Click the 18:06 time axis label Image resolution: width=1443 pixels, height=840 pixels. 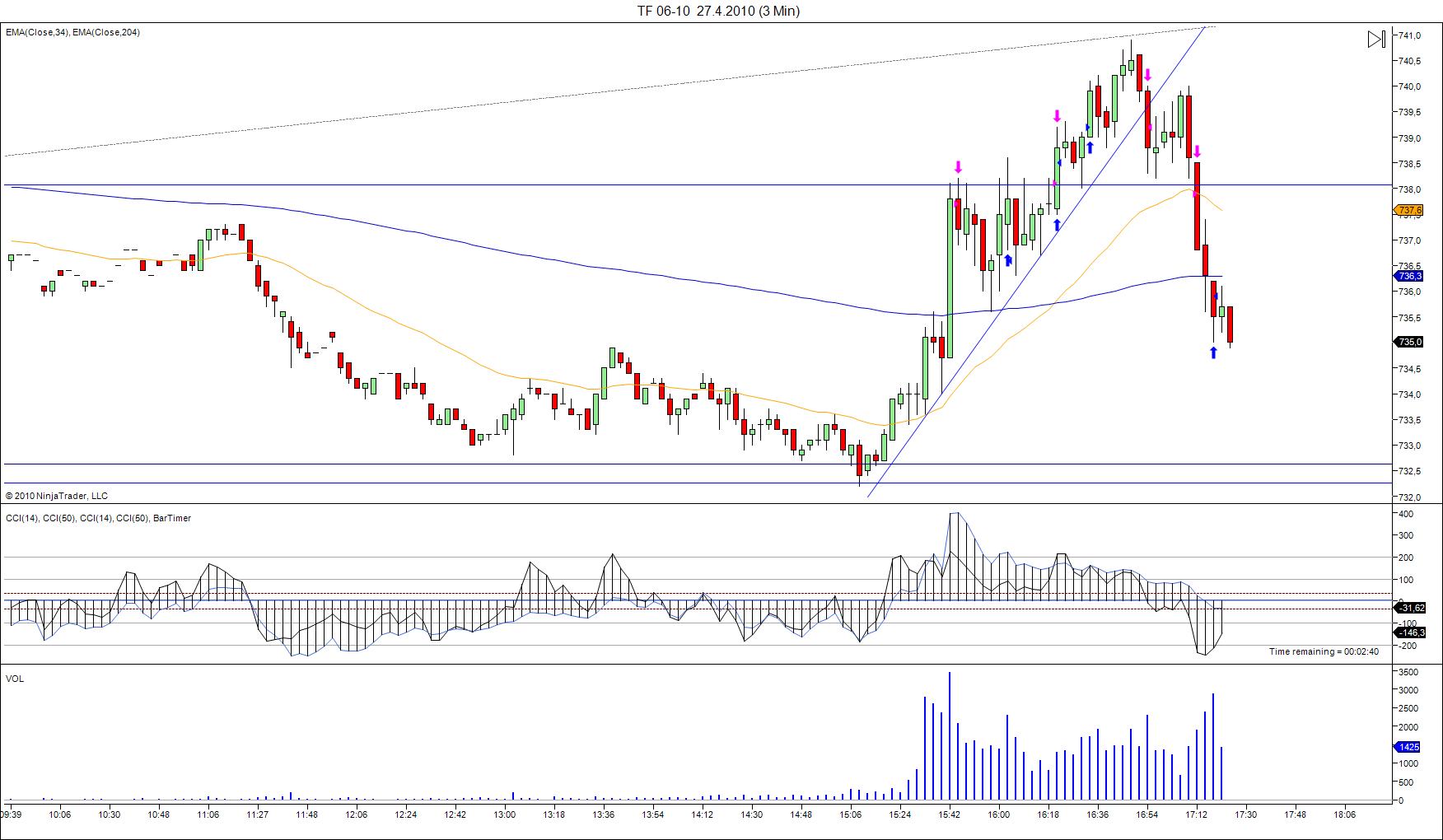[1345, 814]
